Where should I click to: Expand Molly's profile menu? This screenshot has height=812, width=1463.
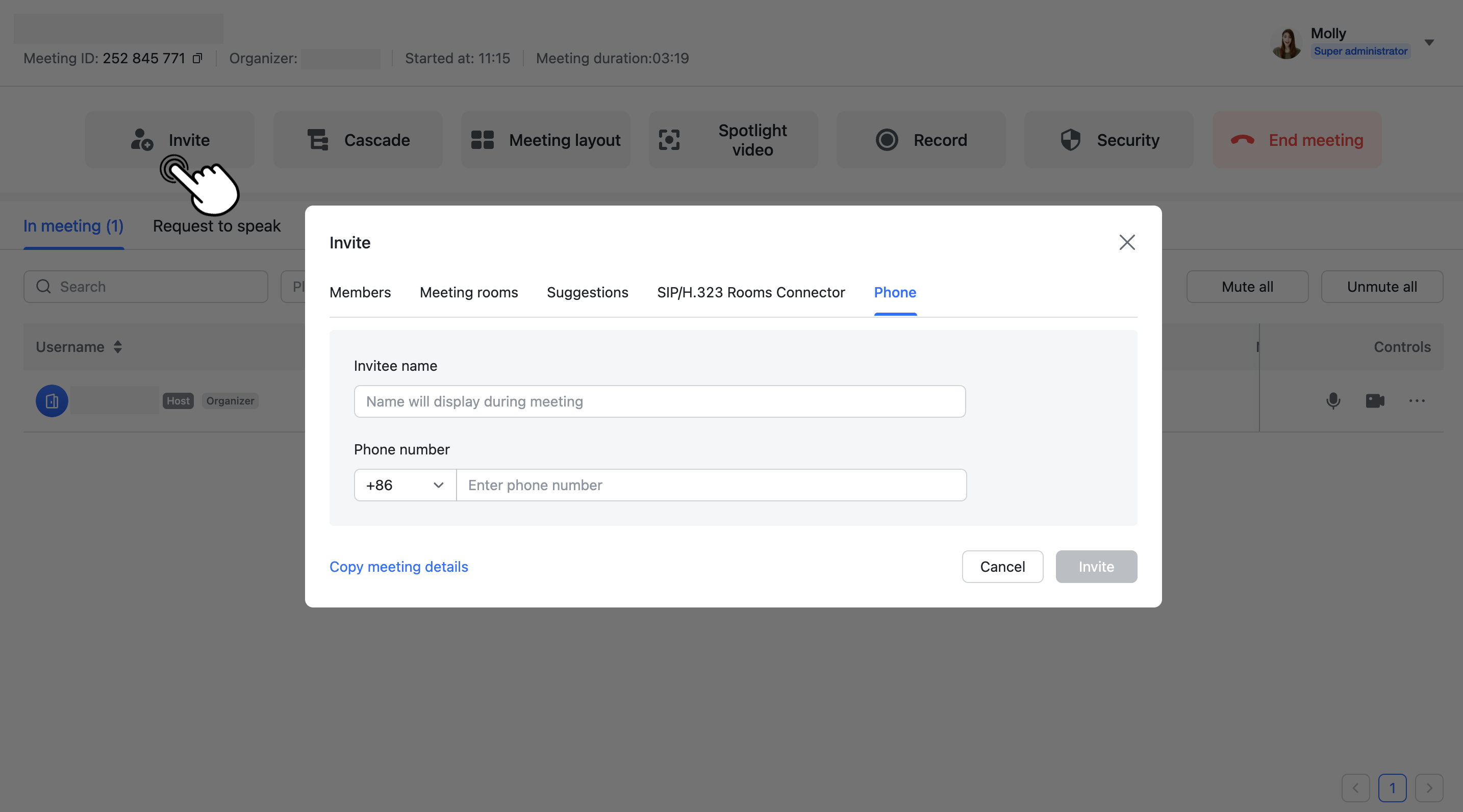1430,42
